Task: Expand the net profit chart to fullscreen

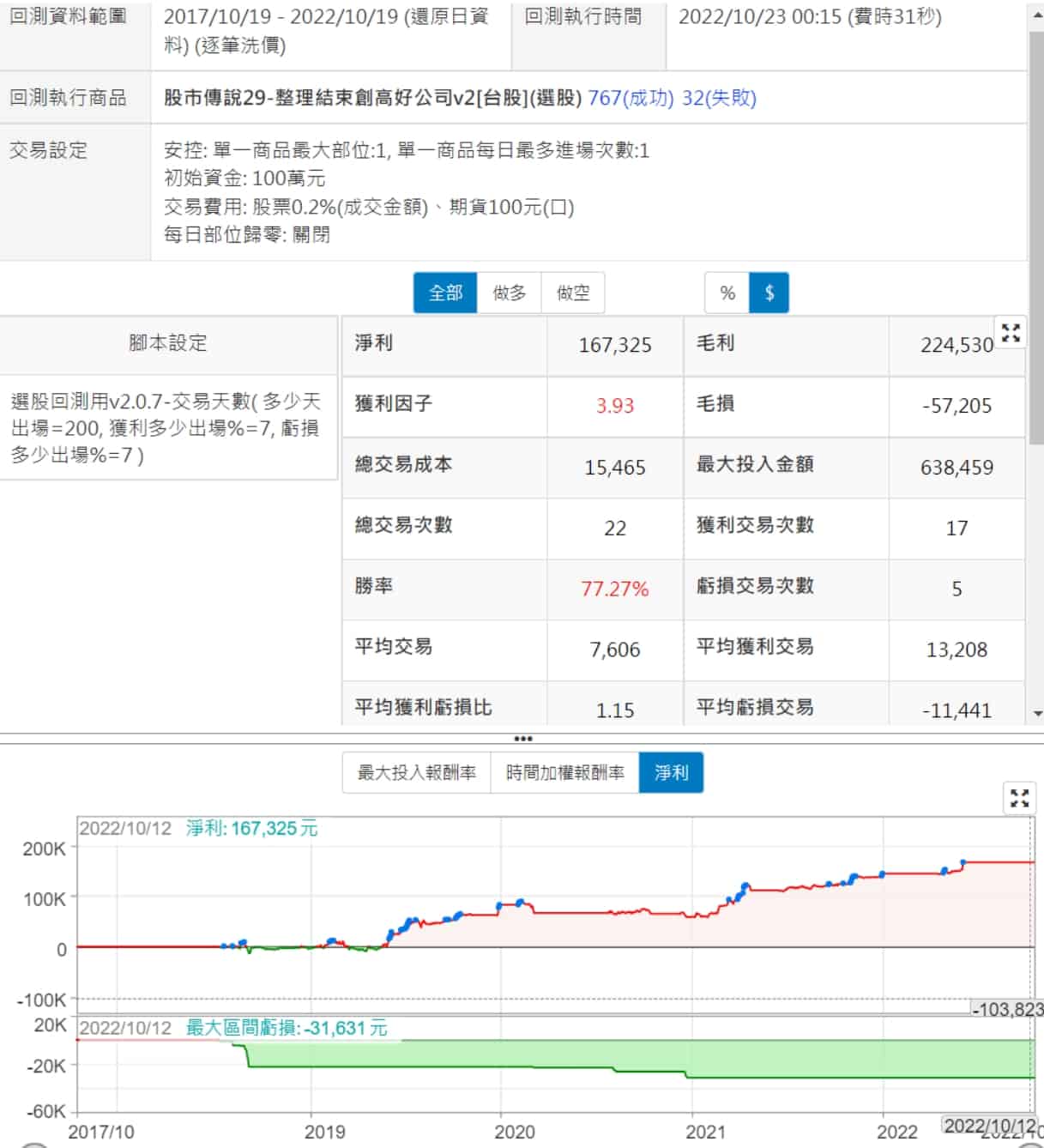Action: coord(1019,799)
